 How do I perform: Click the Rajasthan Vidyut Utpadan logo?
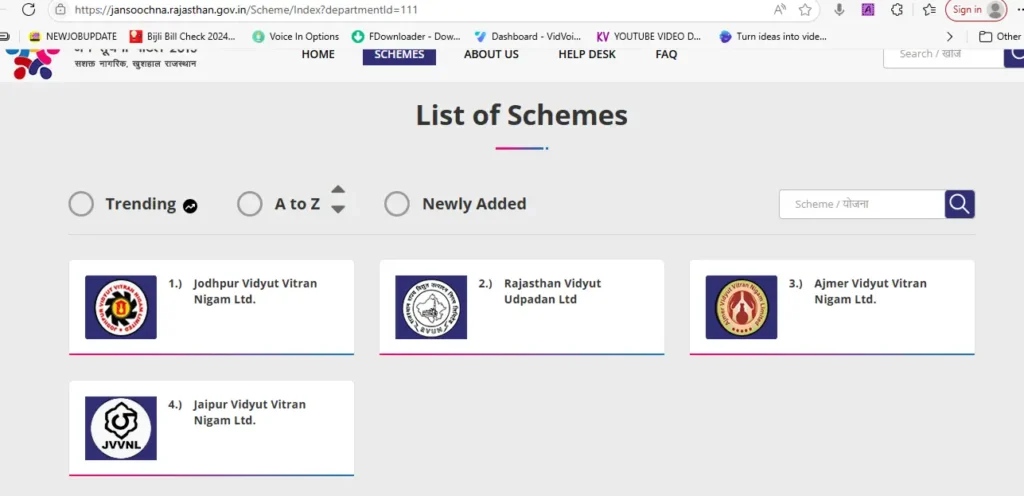(x=431, y=307)
